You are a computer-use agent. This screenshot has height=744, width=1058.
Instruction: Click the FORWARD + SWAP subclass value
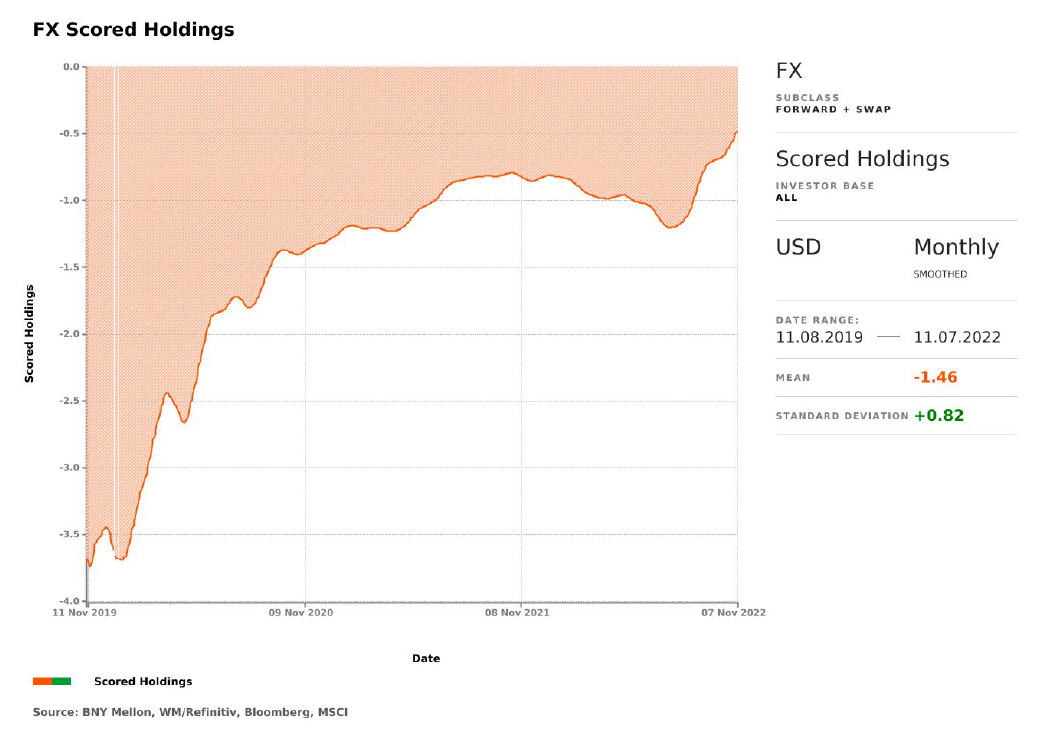[832, 109]
